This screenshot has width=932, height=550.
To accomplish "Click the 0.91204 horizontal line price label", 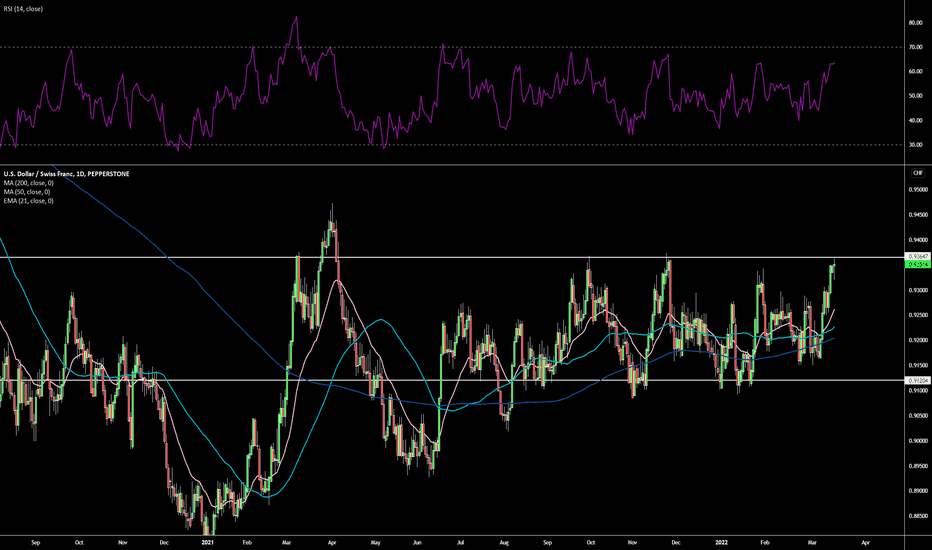I will (918, 380).
